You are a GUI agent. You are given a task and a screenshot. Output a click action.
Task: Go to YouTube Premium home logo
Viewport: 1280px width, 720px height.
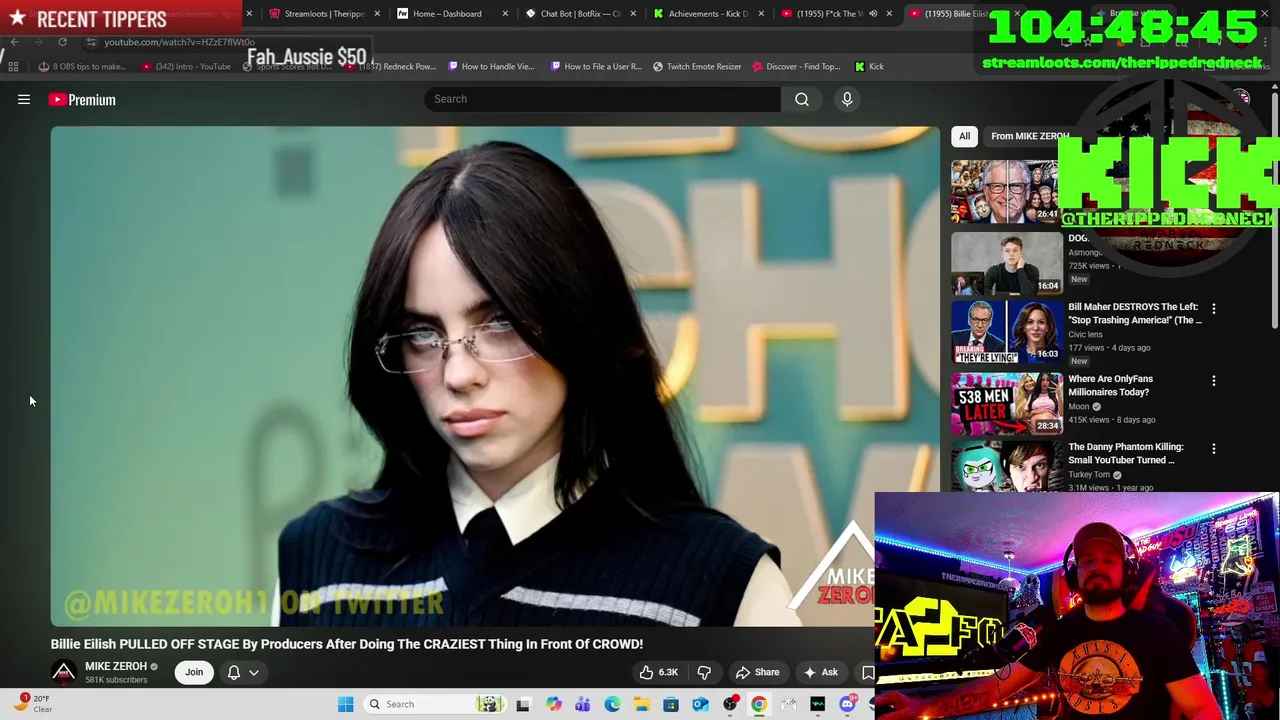click(82, 99)
